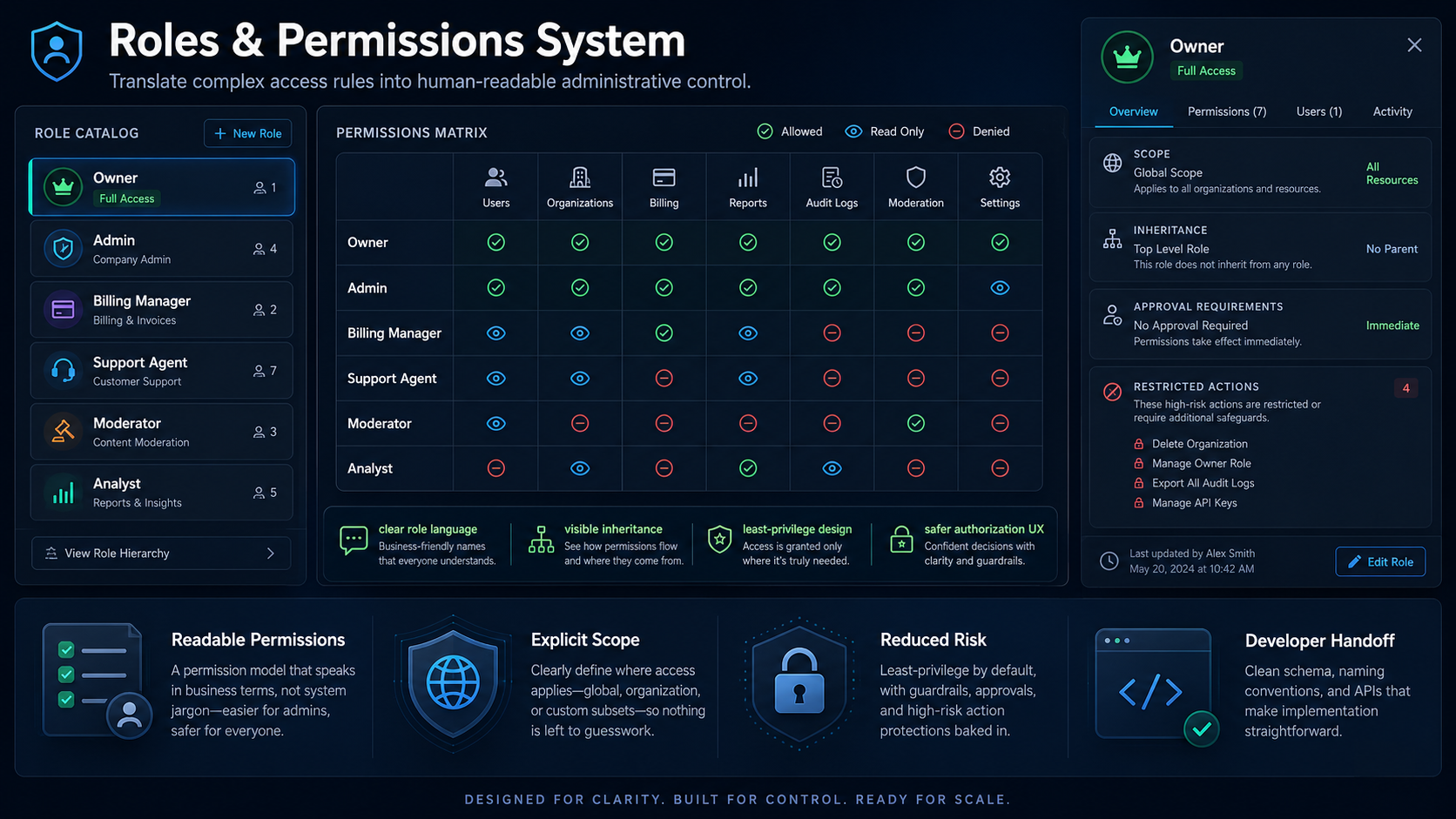Toggle Moderator Moderation allowed checkmark
Image resolution: width=1456 pixels, height=819 pixels.
[x=916, y=423]
